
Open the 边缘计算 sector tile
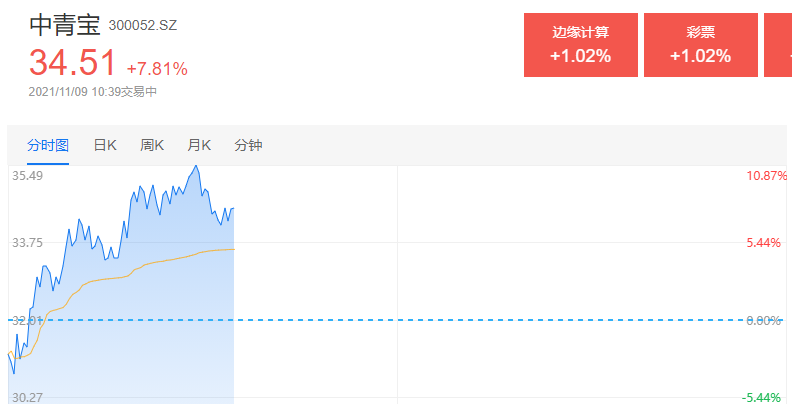[581, 45]
